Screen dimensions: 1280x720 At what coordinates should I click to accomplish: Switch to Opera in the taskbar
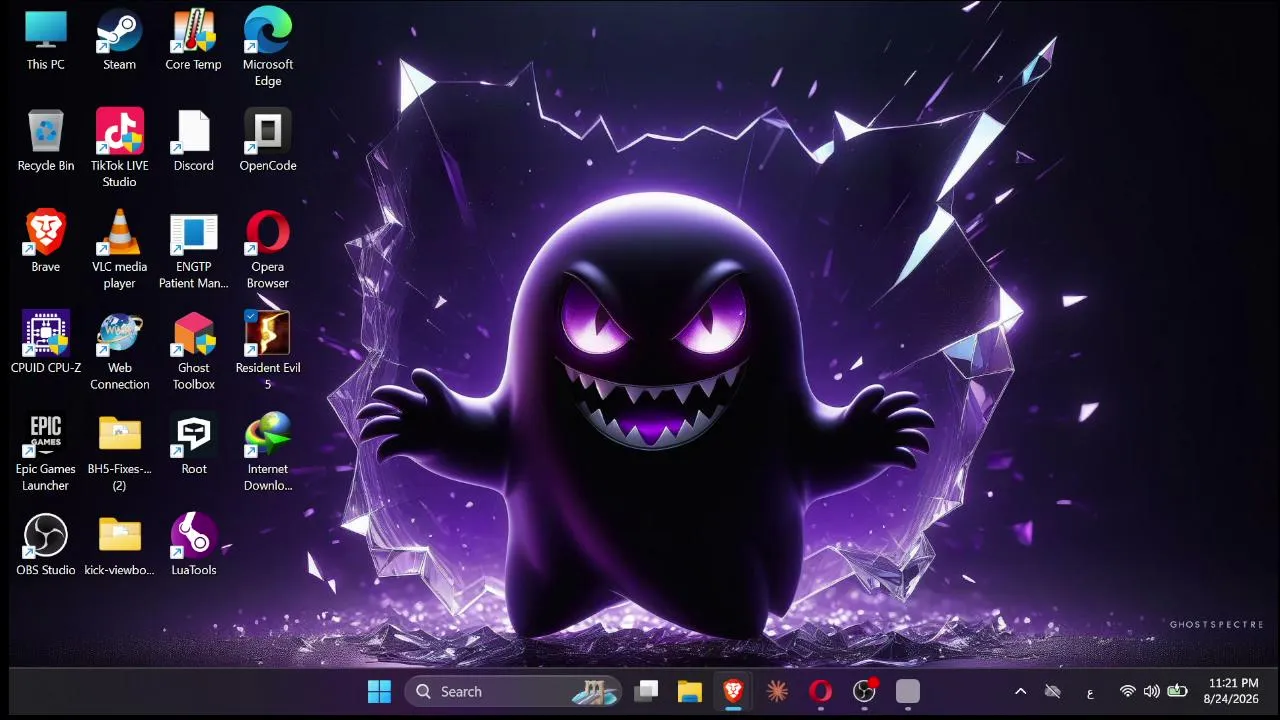[821, 691]
